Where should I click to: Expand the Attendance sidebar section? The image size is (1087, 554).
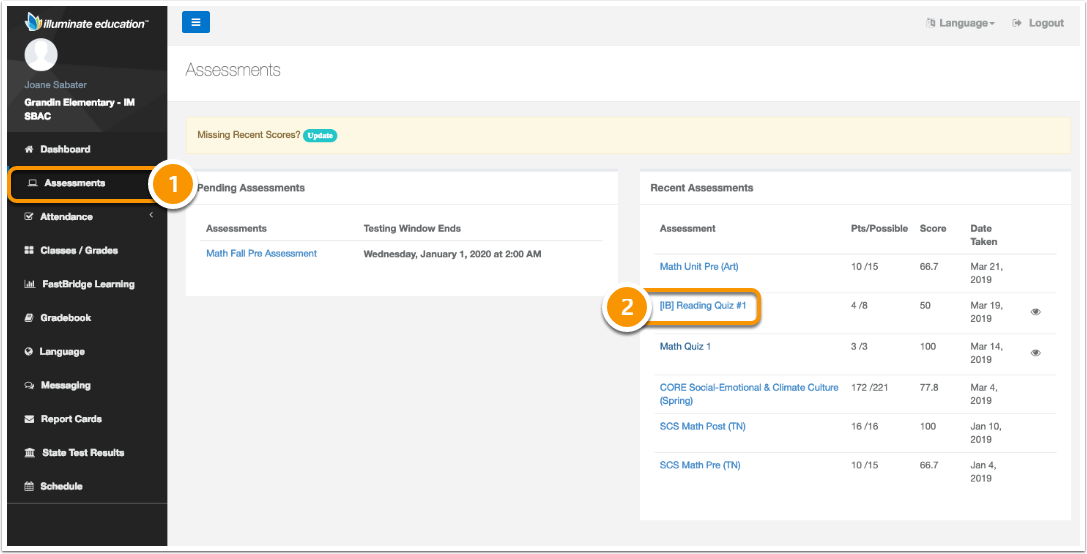66,217
